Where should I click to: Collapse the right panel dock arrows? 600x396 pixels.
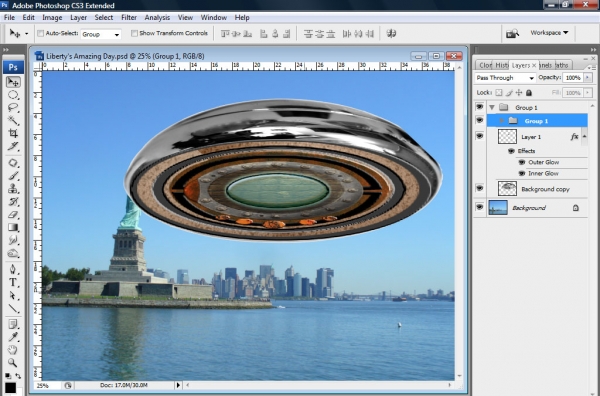point(593,50)
